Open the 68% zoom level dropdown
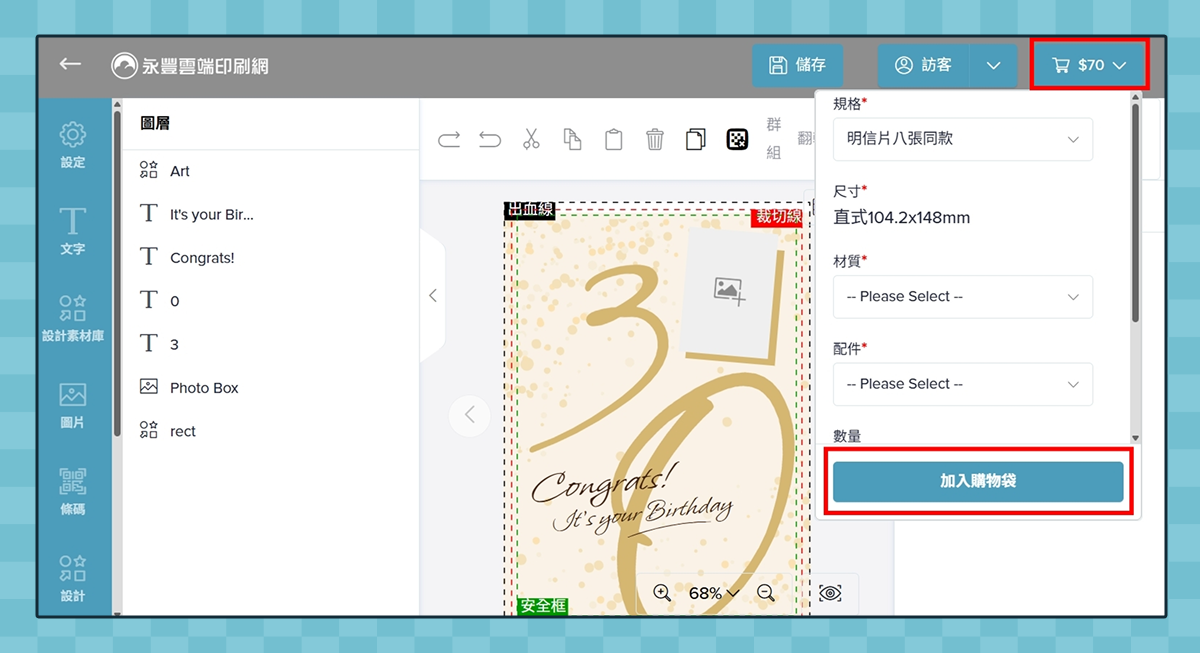The image size is (1200, 653). (x=714, y=593)
